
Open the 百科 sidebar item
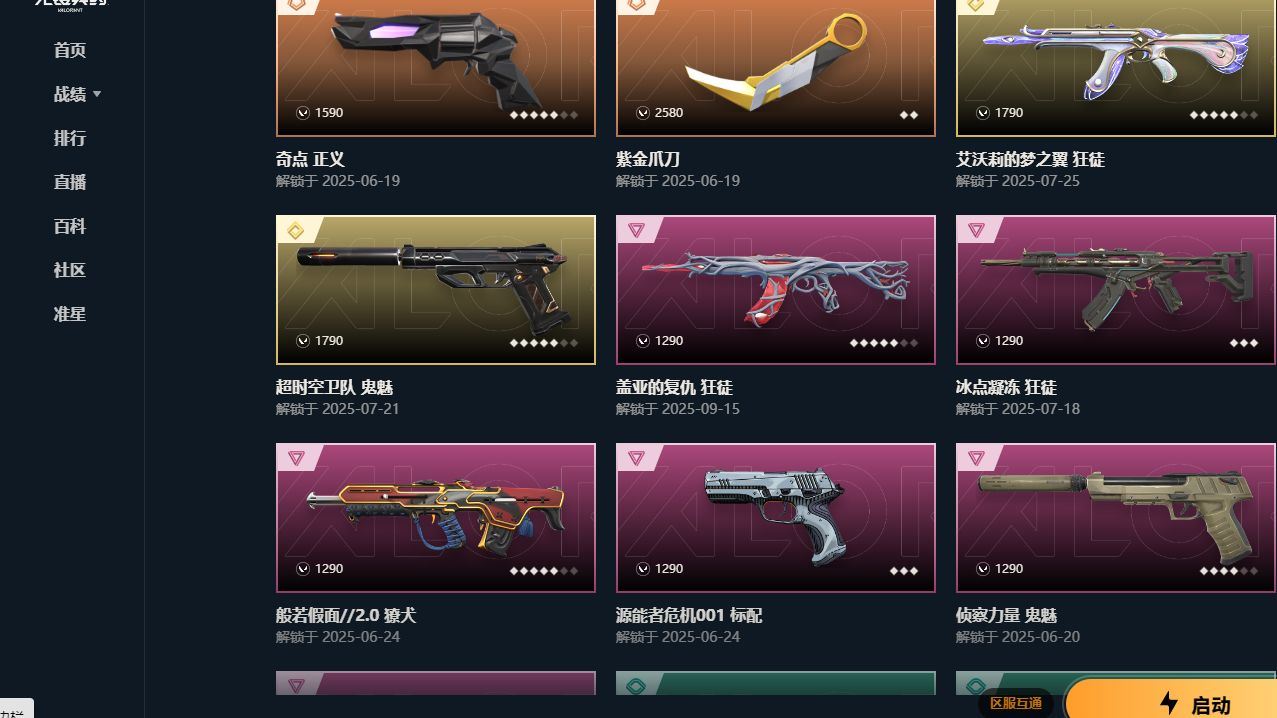70,226
